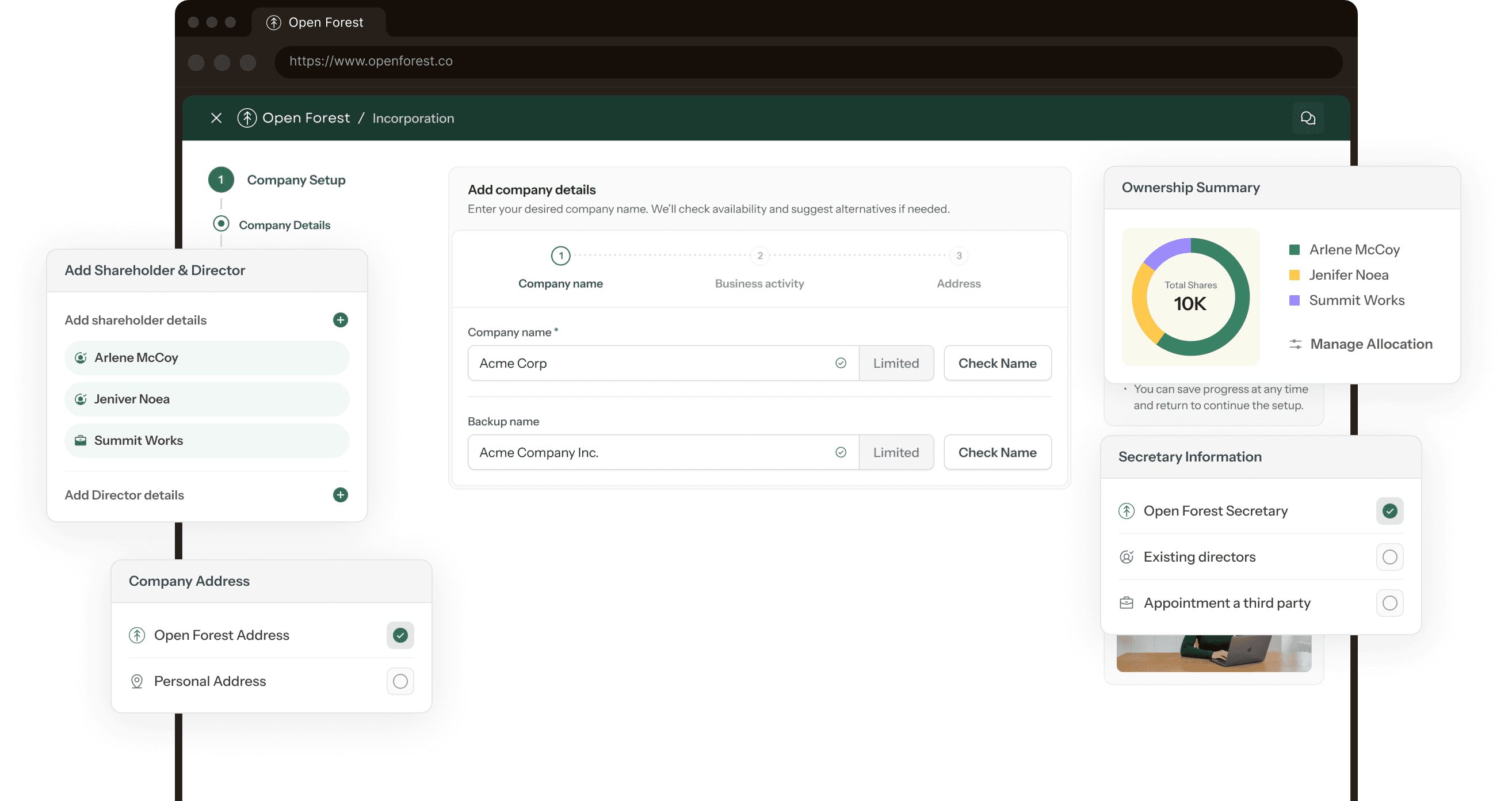Go to the Address step
The height and width of the screenshot is (801, 1512).
point(958,268)
